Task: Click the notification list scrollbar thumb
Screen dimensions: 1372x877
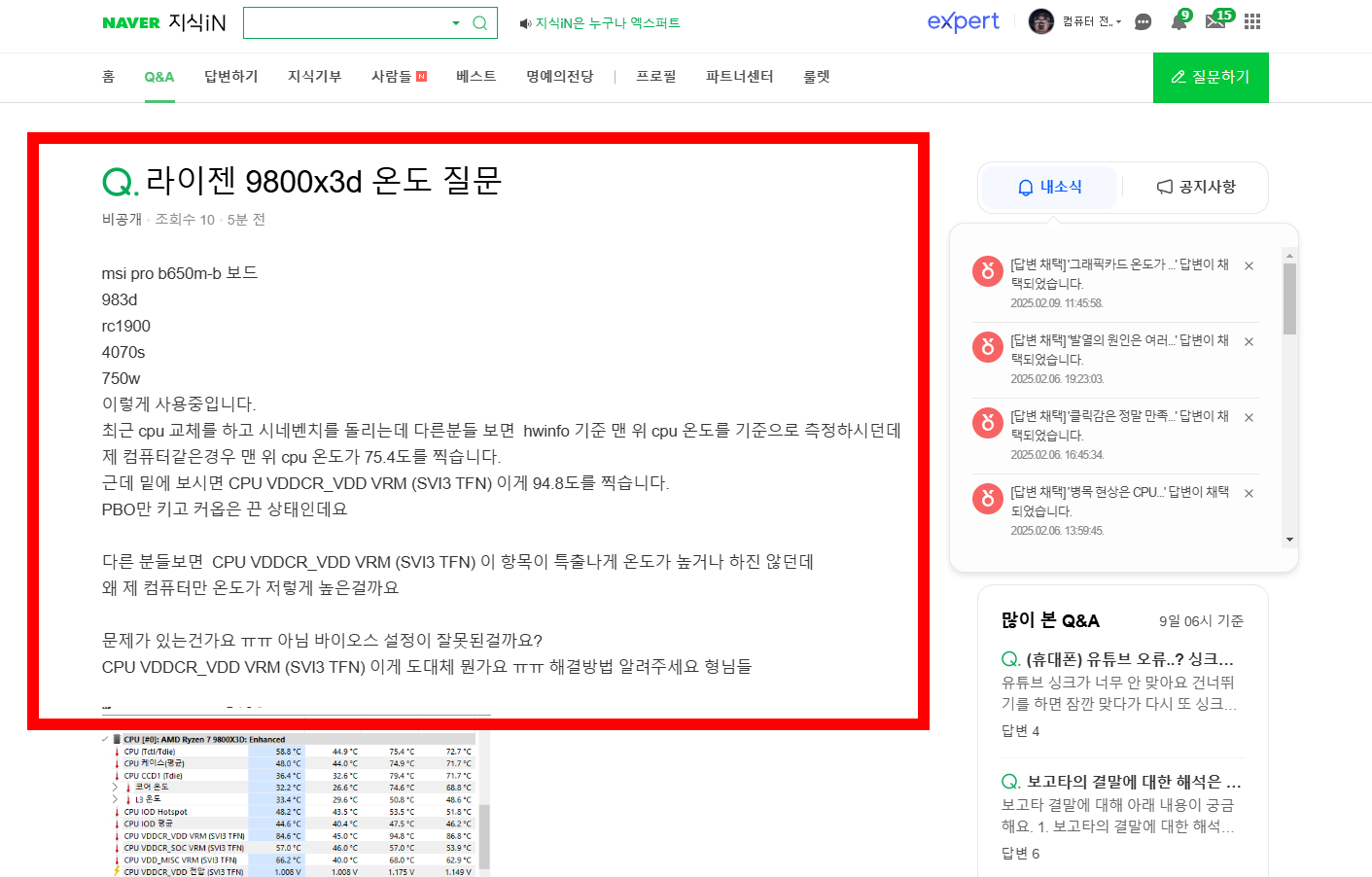Action: (x=1289, y=298)
